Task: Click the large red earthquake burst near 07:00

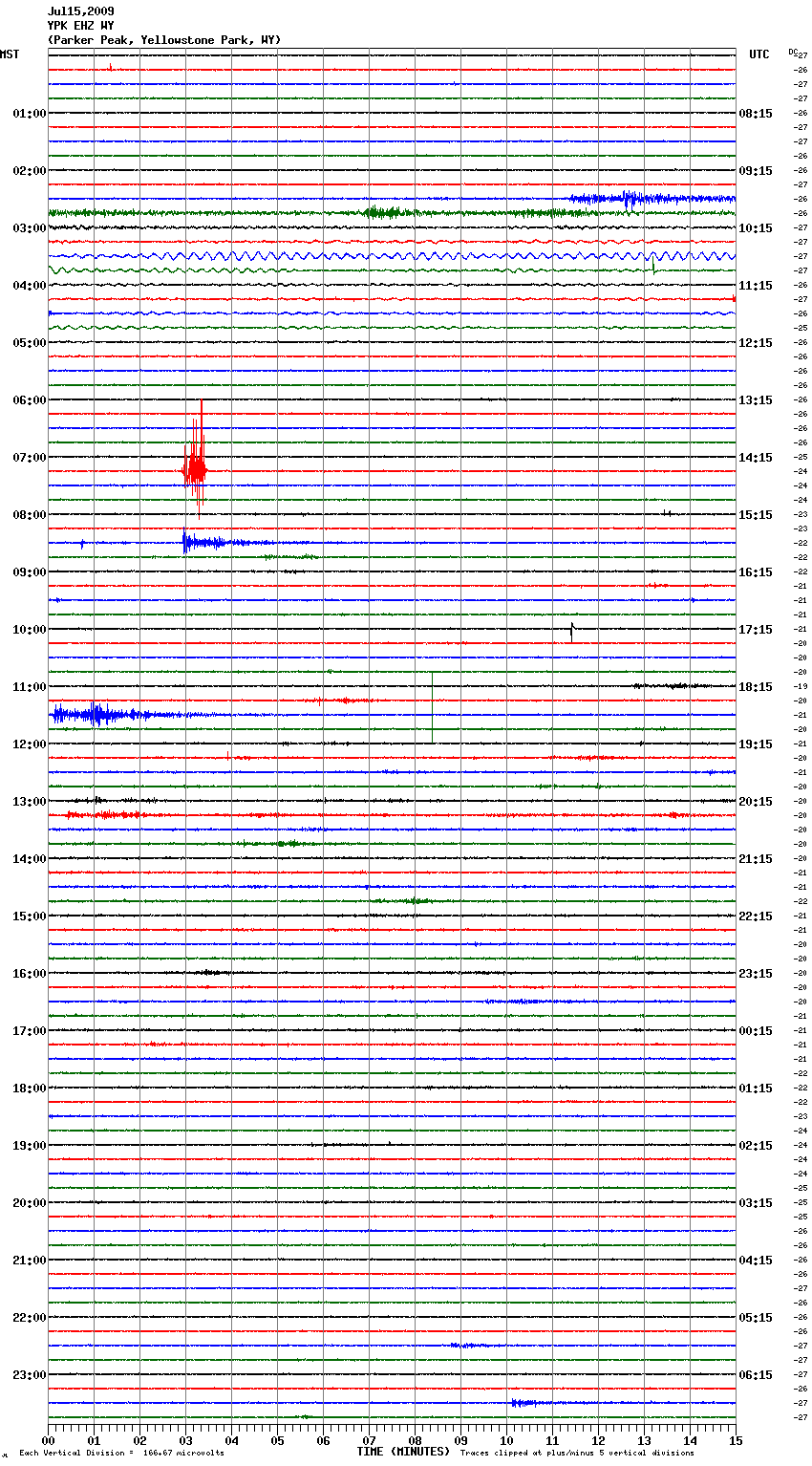Action: (x=195, y=461)
